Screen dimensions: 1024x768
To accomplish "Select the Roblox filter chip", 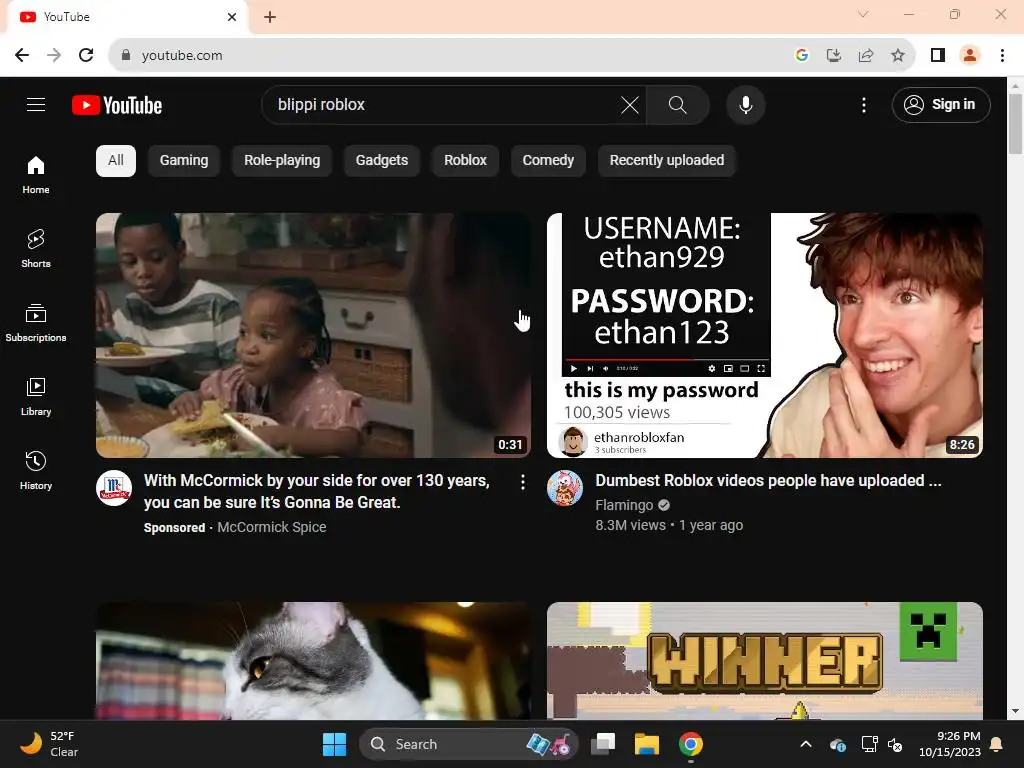I will [465, 161].
